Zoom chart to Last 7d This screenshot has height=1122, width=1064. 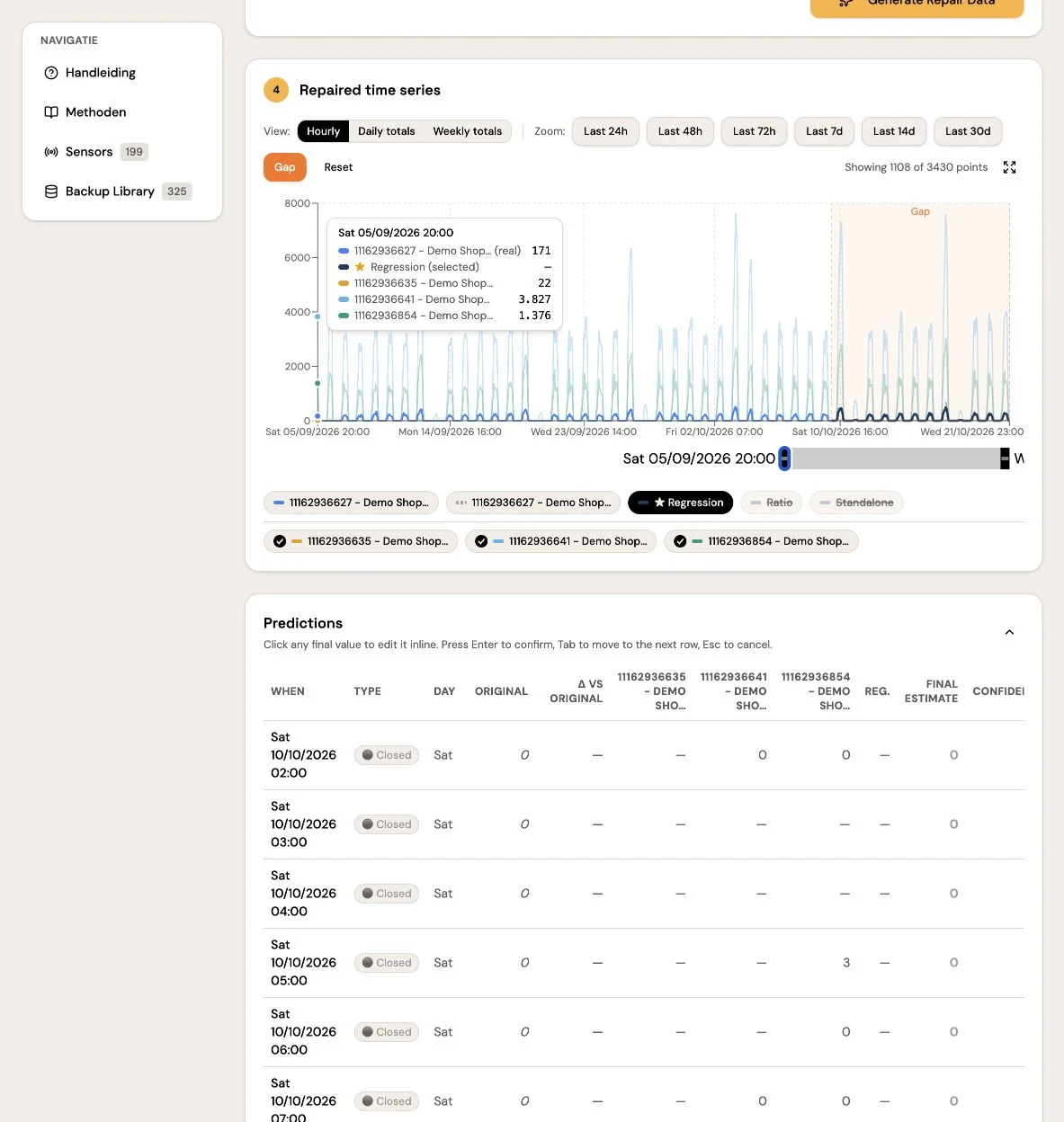(x=824, y=131)
